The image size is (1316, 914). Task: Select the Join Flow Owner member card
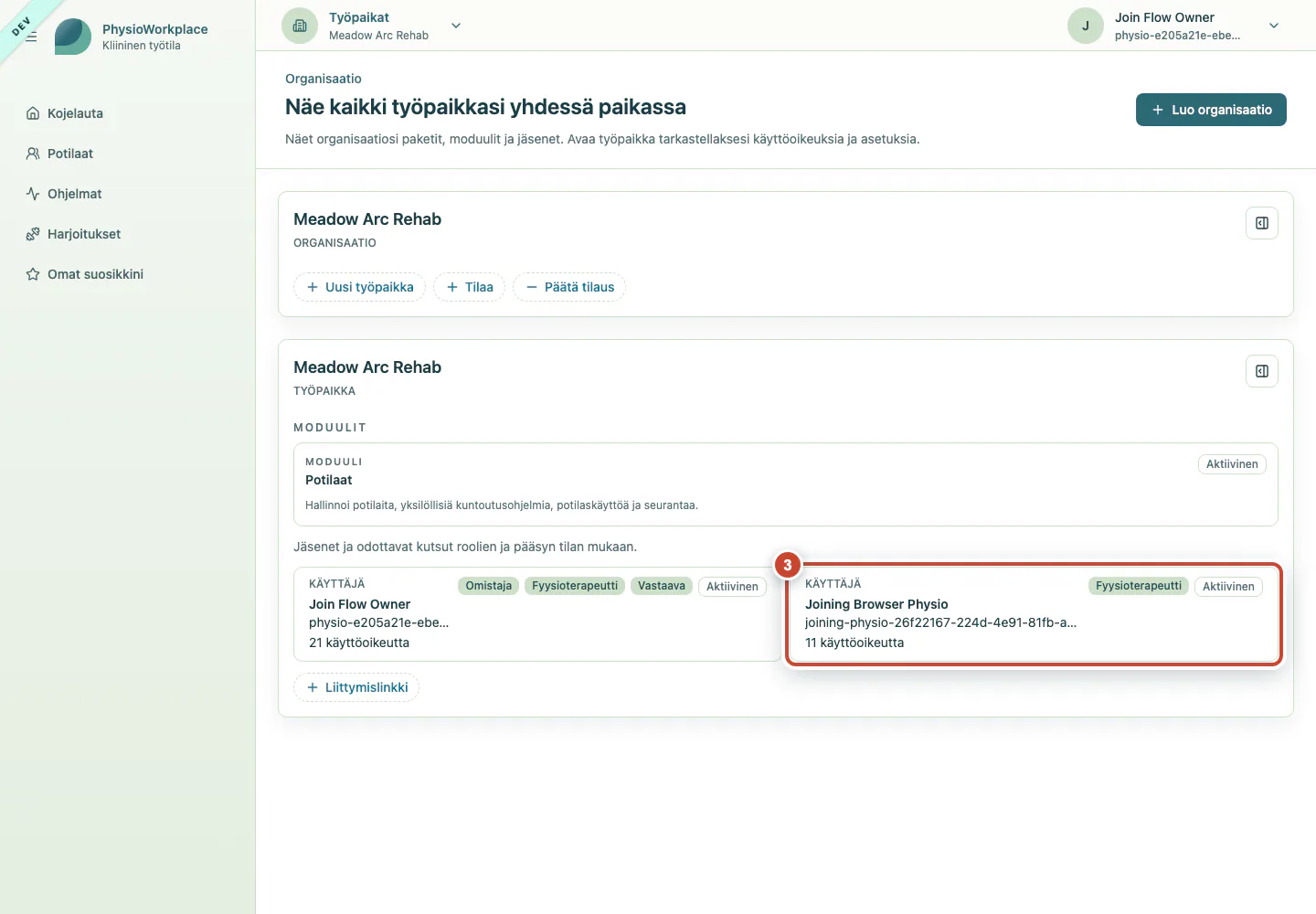537,614
